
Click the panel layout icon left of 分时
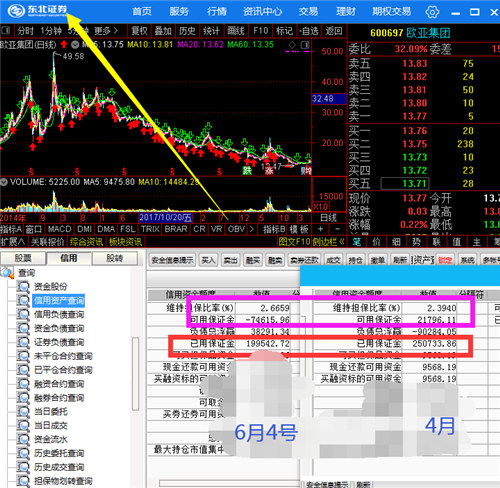(x=5, y=31)
